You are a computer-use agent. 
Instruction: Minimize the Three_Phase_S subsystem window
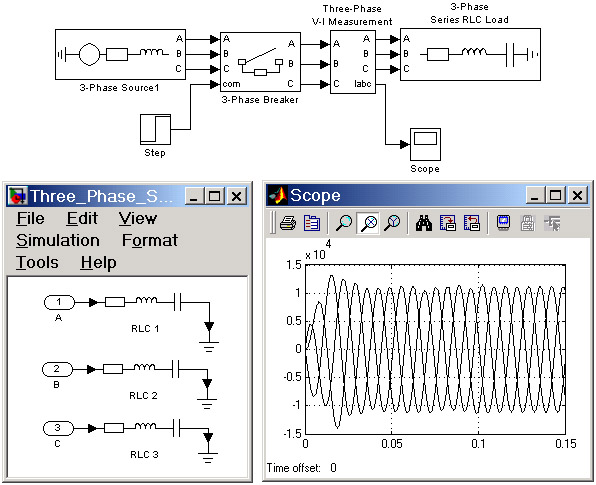tap(194, 196)
